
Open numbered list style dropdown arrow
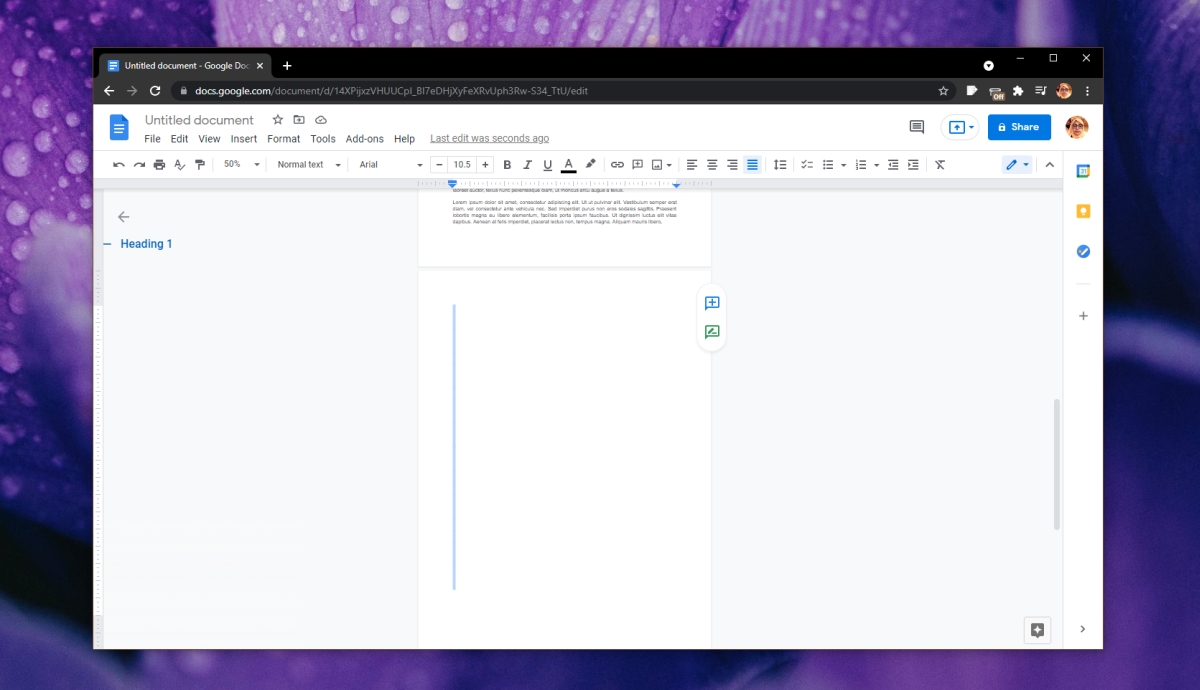point(876,165)
